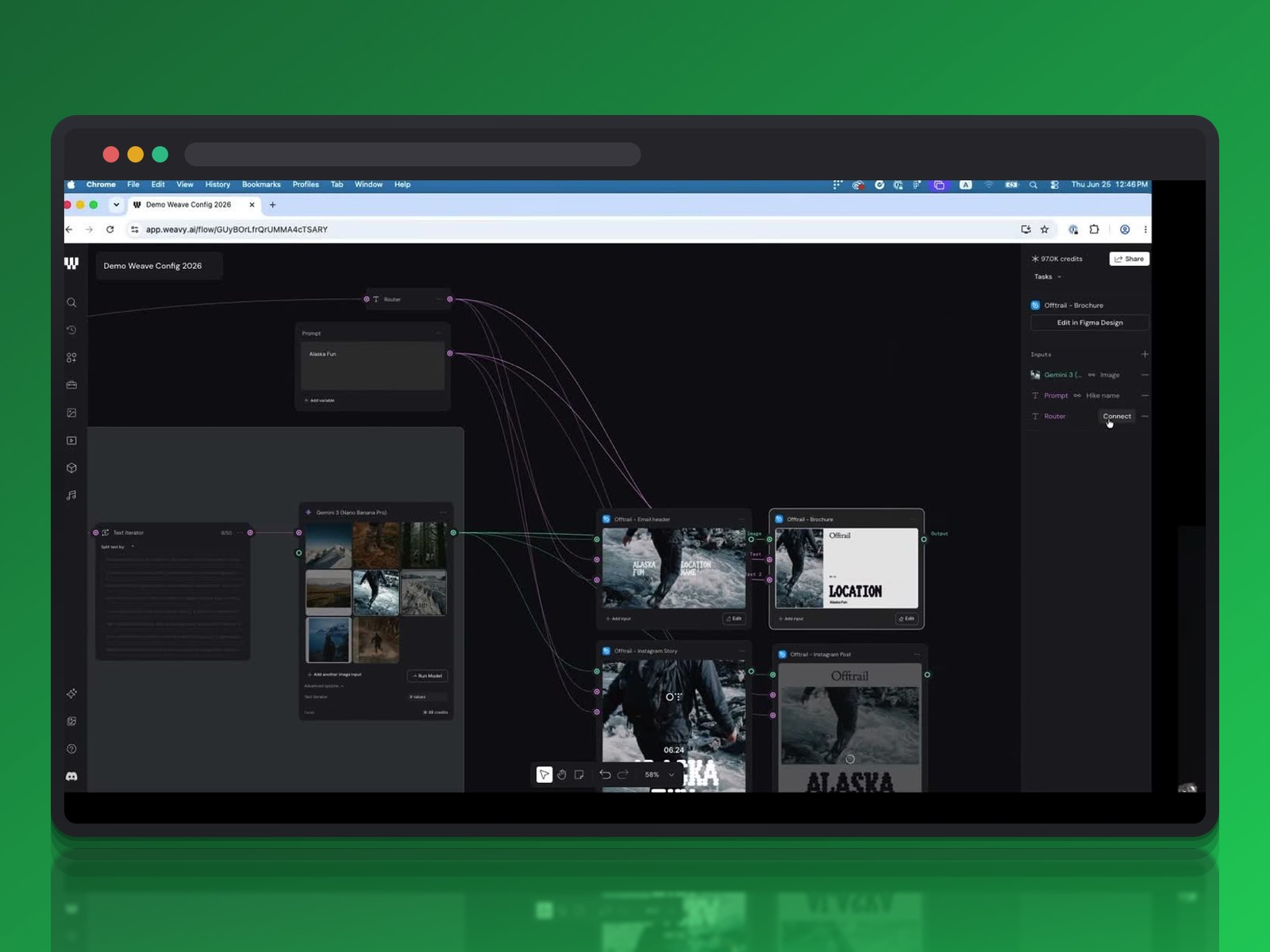Viewport: 1270px width, 952px height.
Task: Expand Advanced options in Gemini node
Action: (324, 685)
